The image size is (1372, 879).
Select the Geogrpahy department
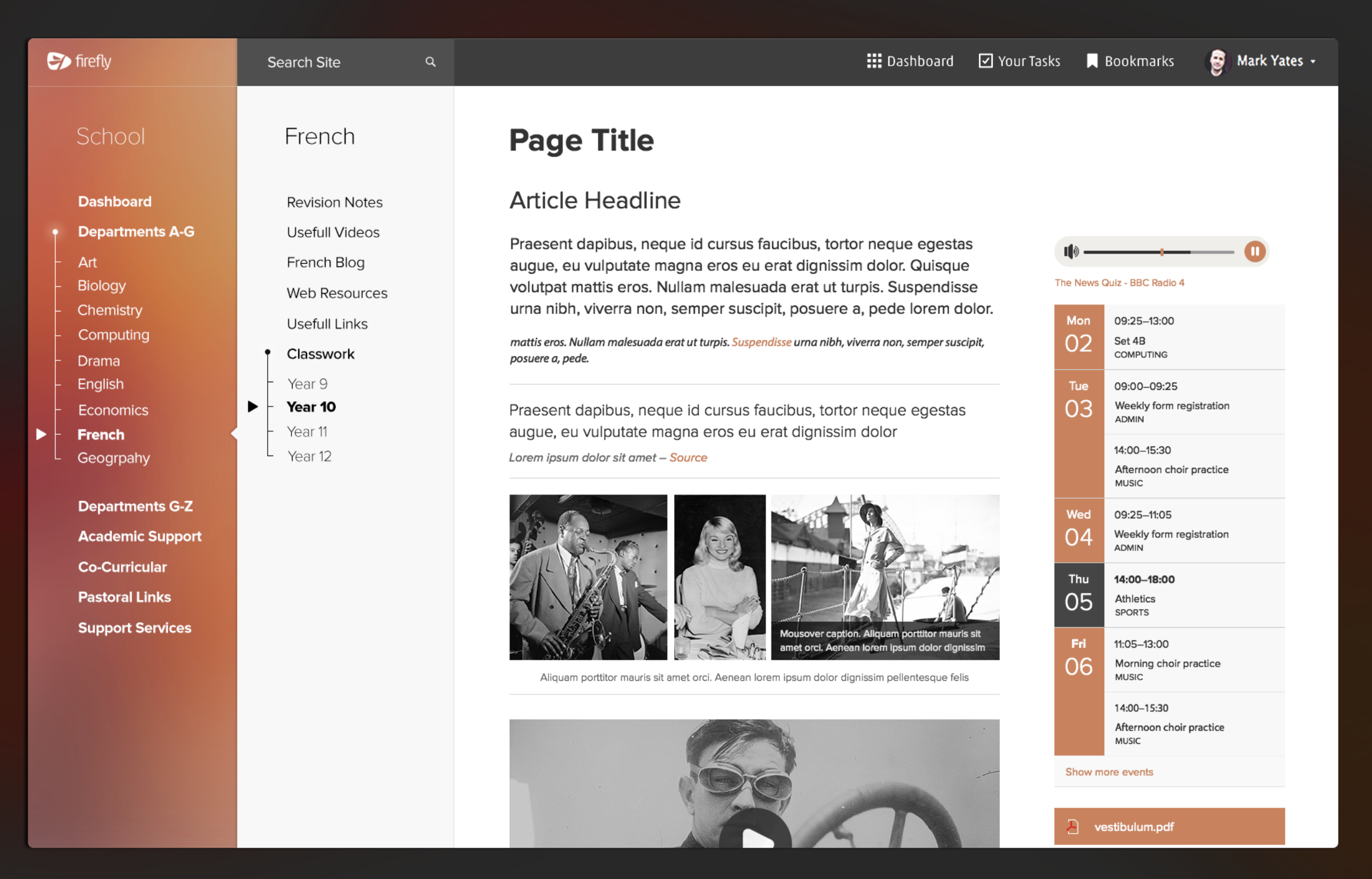pos(113,458)
